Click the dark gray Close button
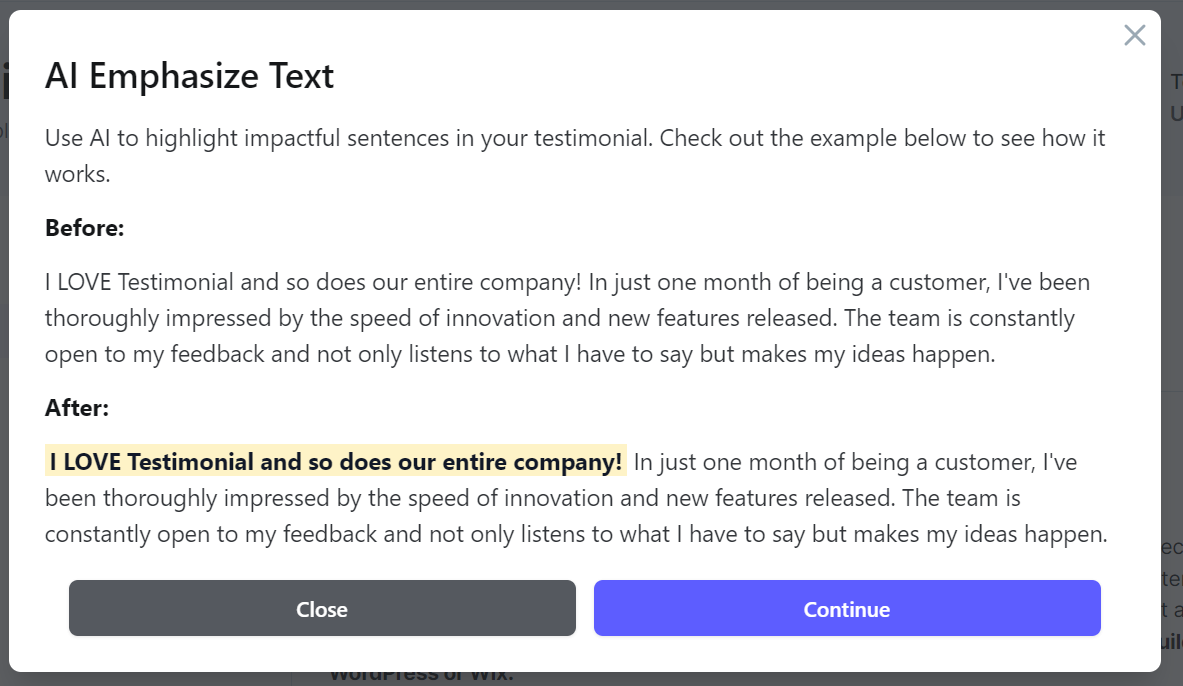Viewport: 1183px width, 686px height. [x=322, y=608]
